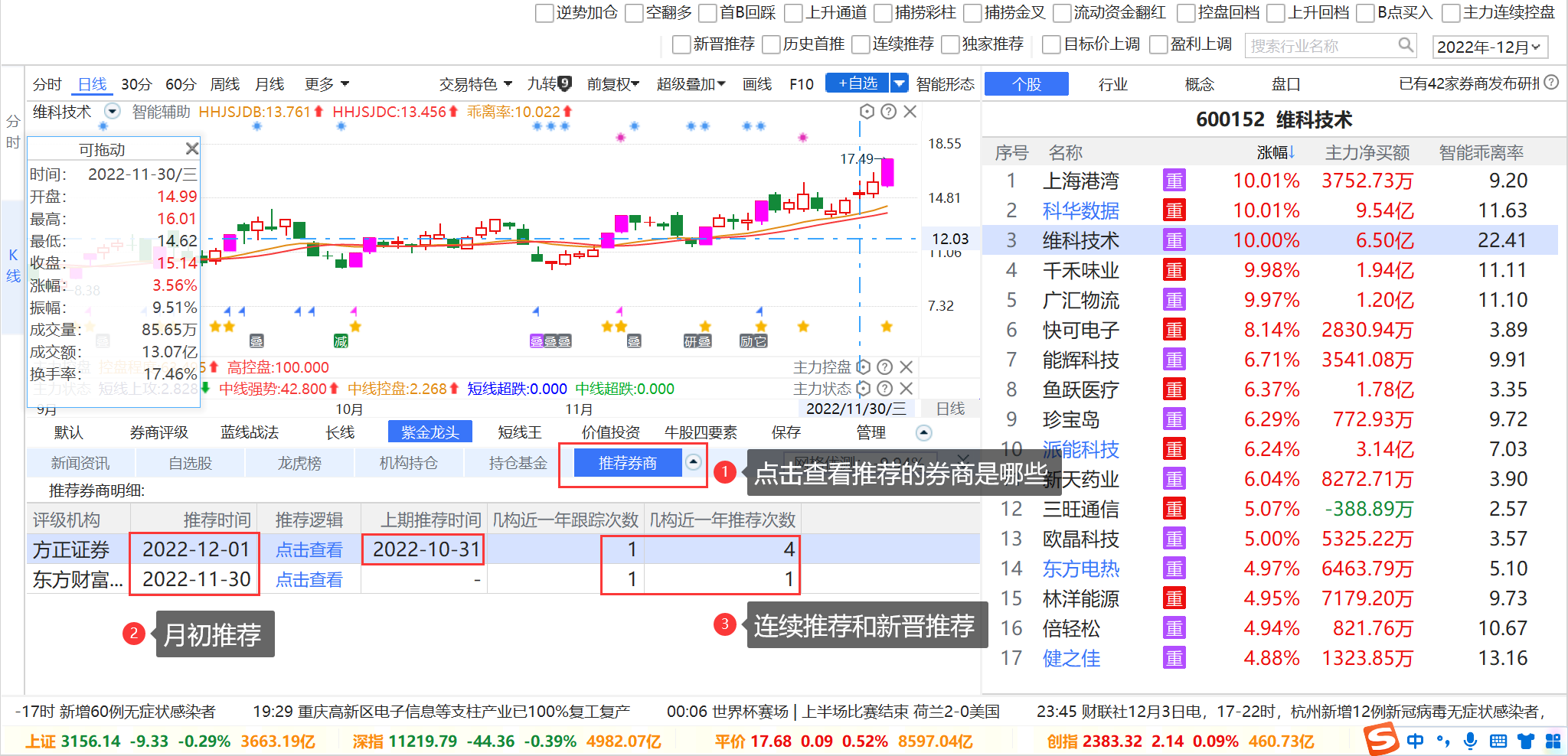Click the Sogou voice input microphone icon
Screen dimensions: 1568x756
[1470, 741]
